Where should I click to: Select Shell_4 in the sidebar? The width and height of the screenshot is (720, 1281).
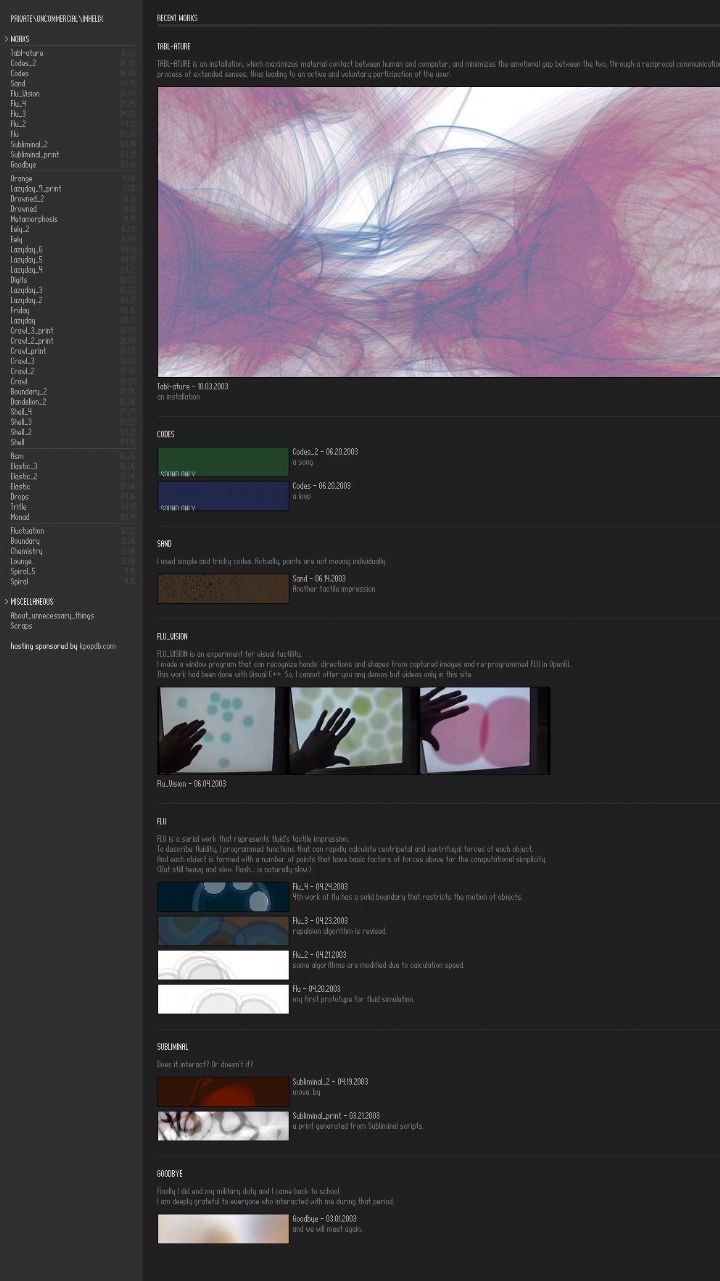click(21, 412)
